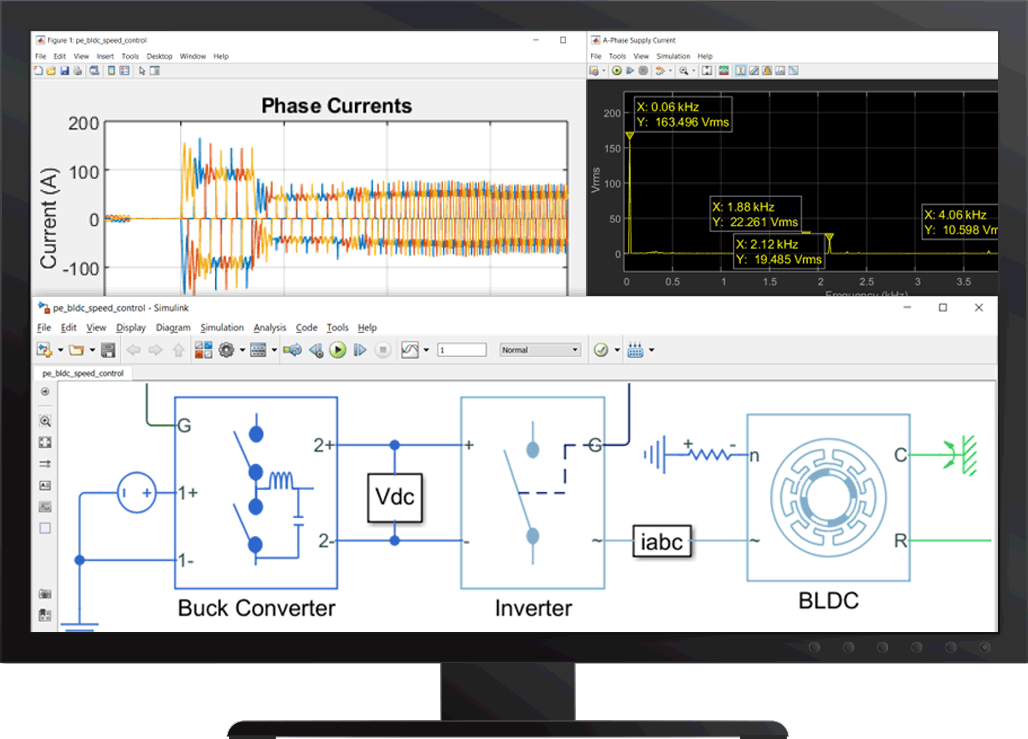The image size is (1028, 739).
Task: Open the Insert menu in Figure window
Action: click(104, 56)
